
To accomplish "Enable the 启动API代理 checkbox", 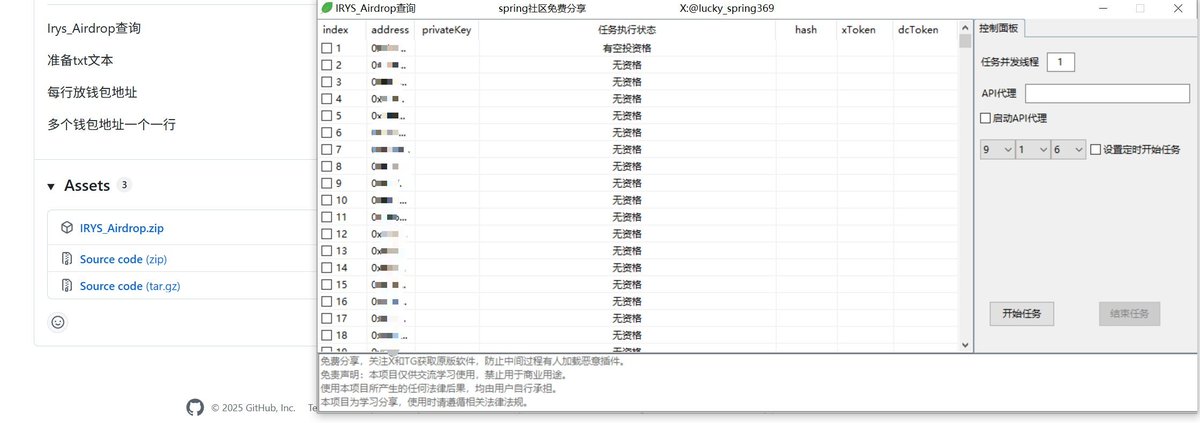I will click(986, 118).
